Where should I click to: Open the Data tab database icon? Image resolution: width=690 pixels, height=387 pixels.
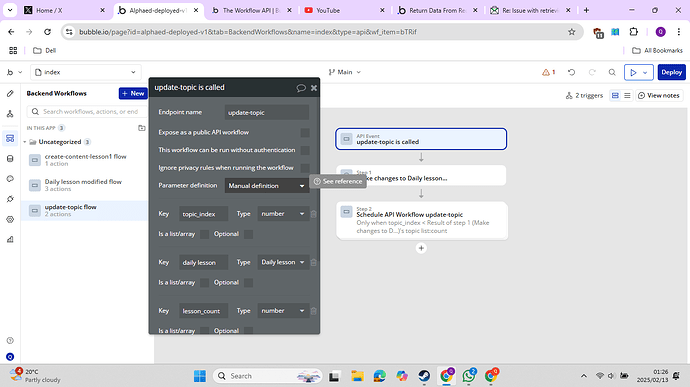click(x=10, y=158)
